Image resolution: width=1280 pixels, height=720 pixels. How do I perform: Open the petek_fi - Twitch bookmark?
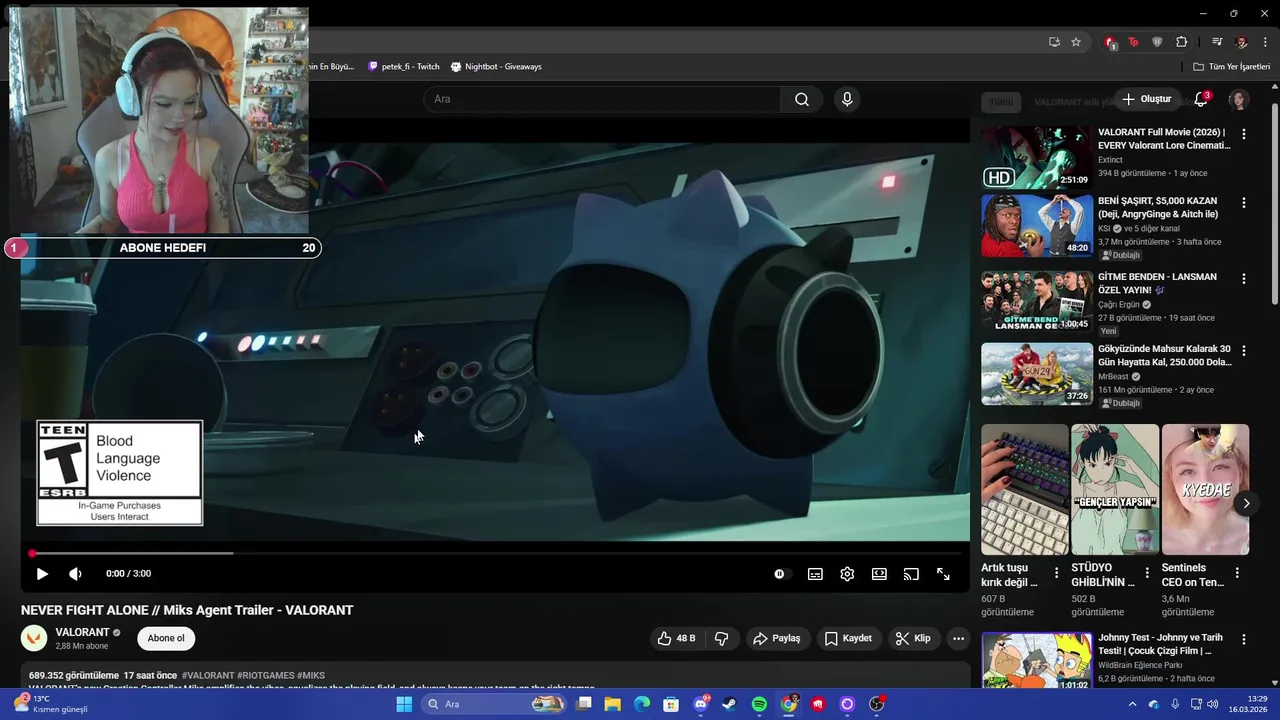tap(404, 67)
